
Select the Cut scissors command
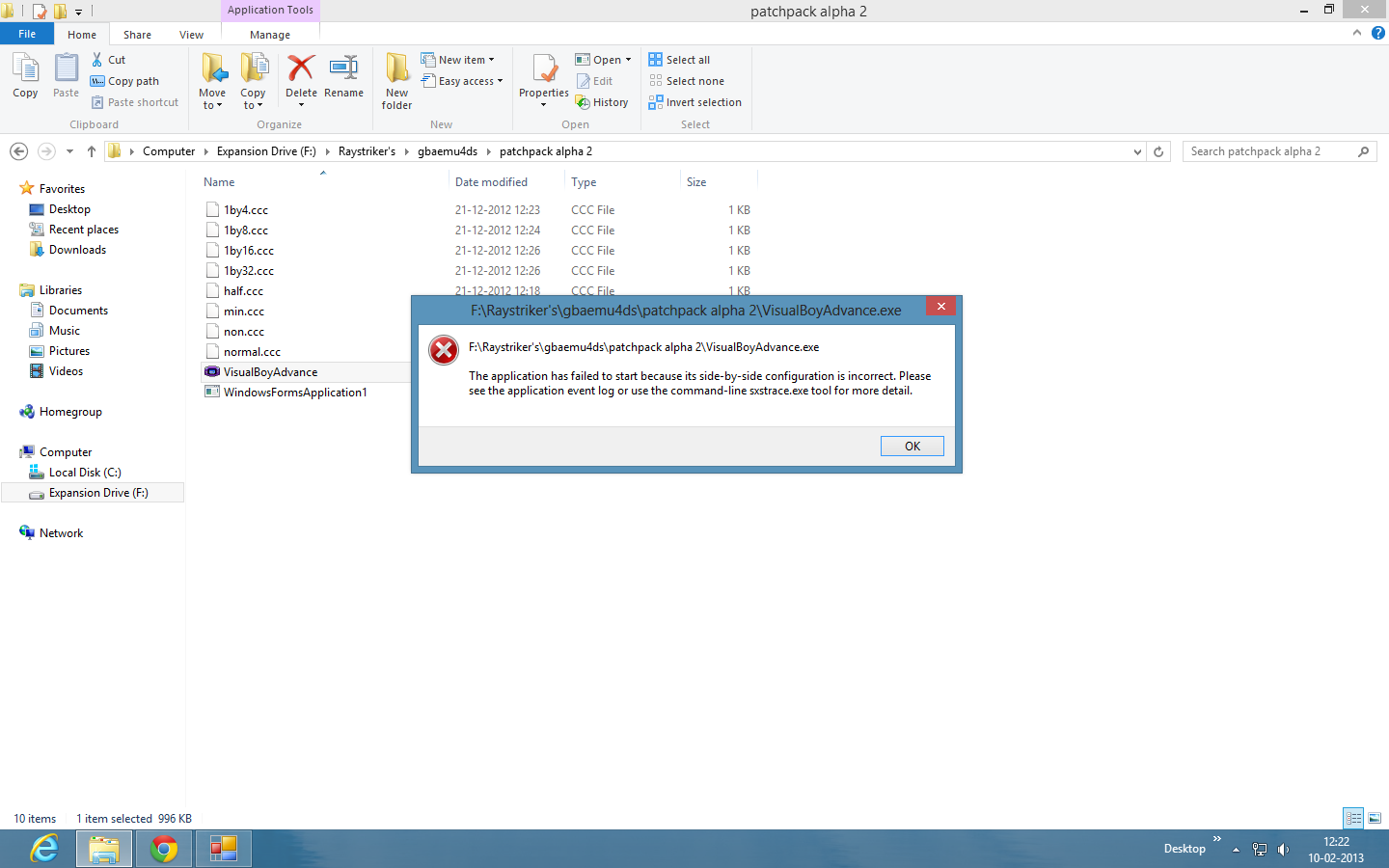click(108, 60)
